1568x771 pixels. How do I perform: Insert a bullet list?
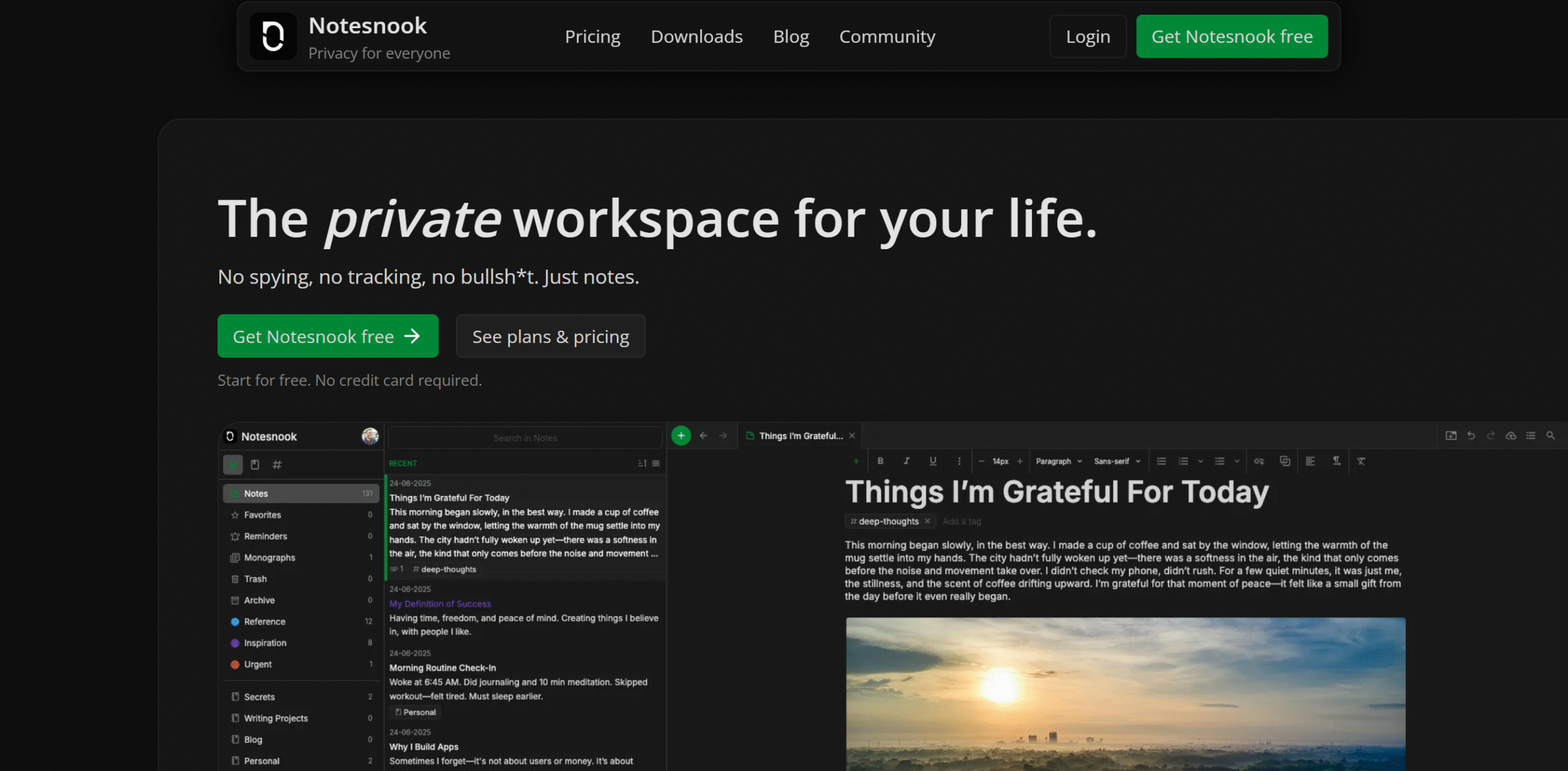(x=1219, y=461)
